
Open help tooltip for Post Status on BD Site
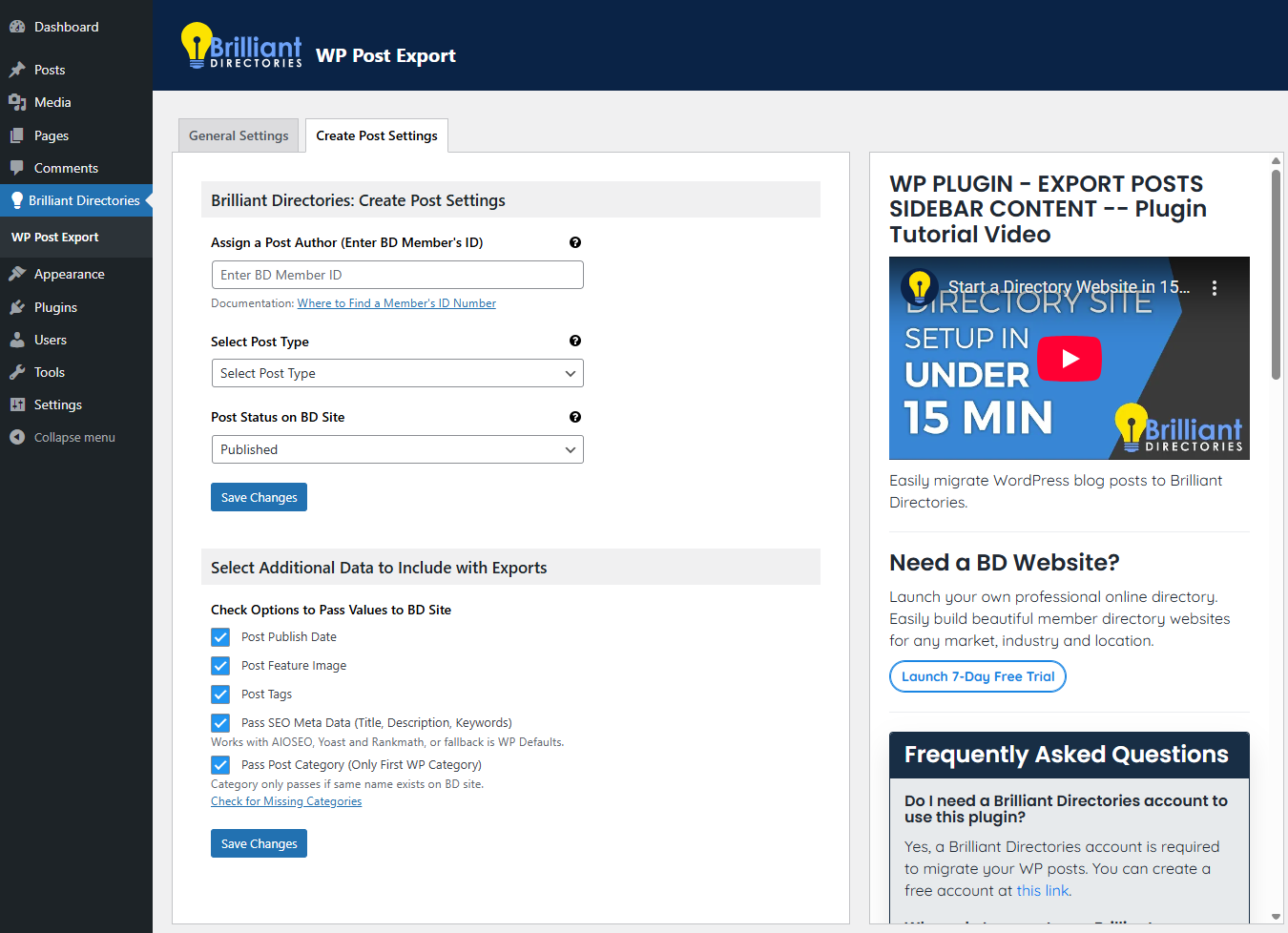[575, 417]
